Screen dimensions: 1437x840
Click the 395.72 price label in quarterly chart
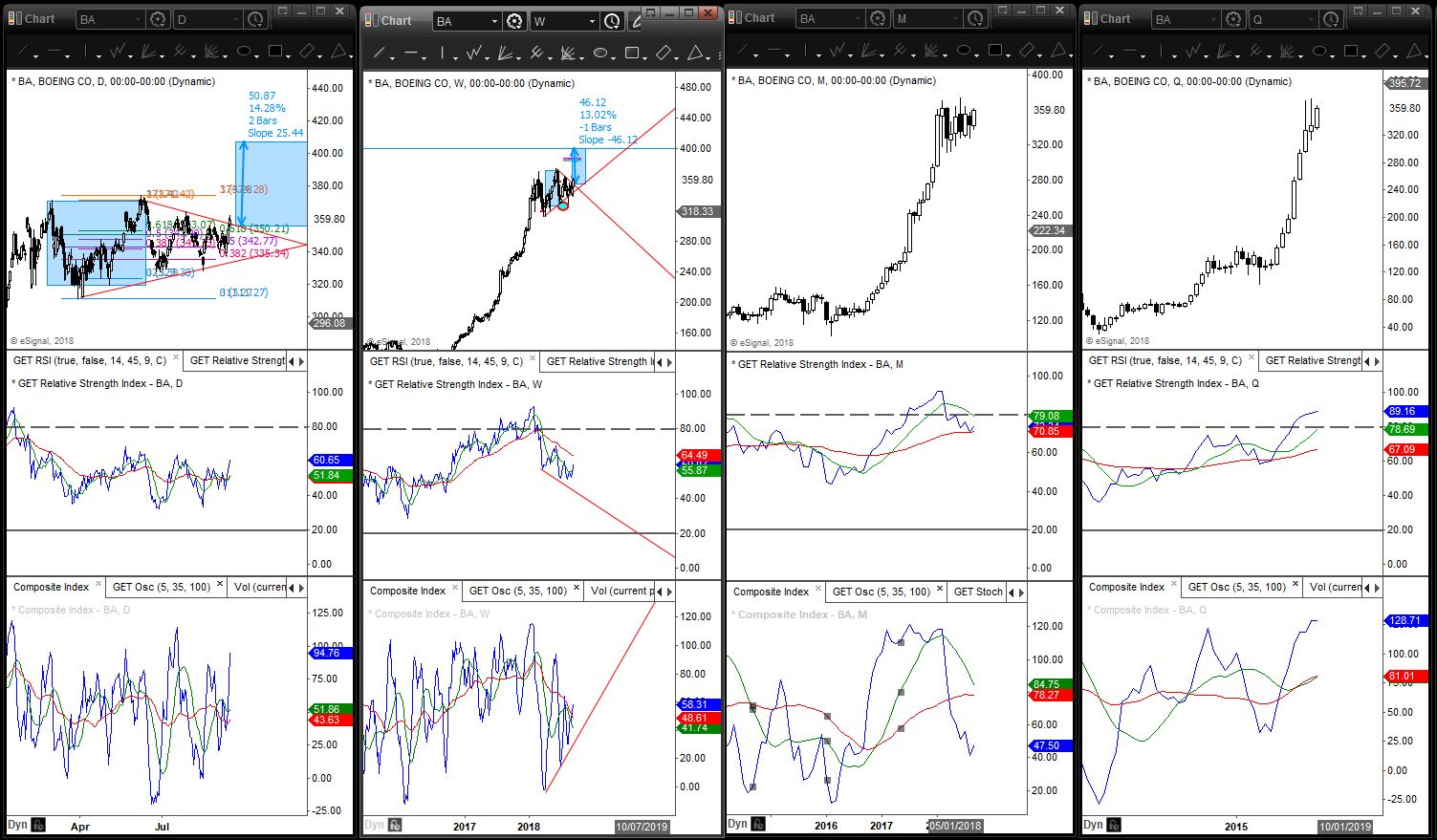click(x=1404, y=83)
